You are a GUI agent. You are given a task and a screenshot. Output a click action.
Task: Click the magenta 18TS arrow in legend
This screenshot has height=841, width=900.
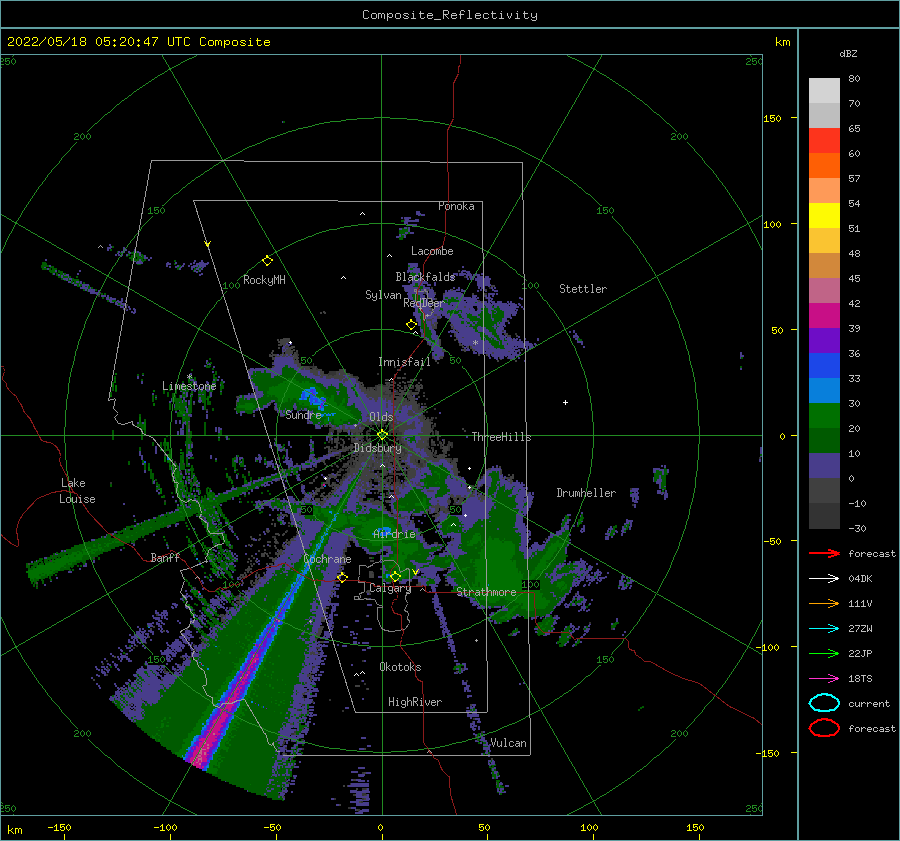tap(824, 679)
